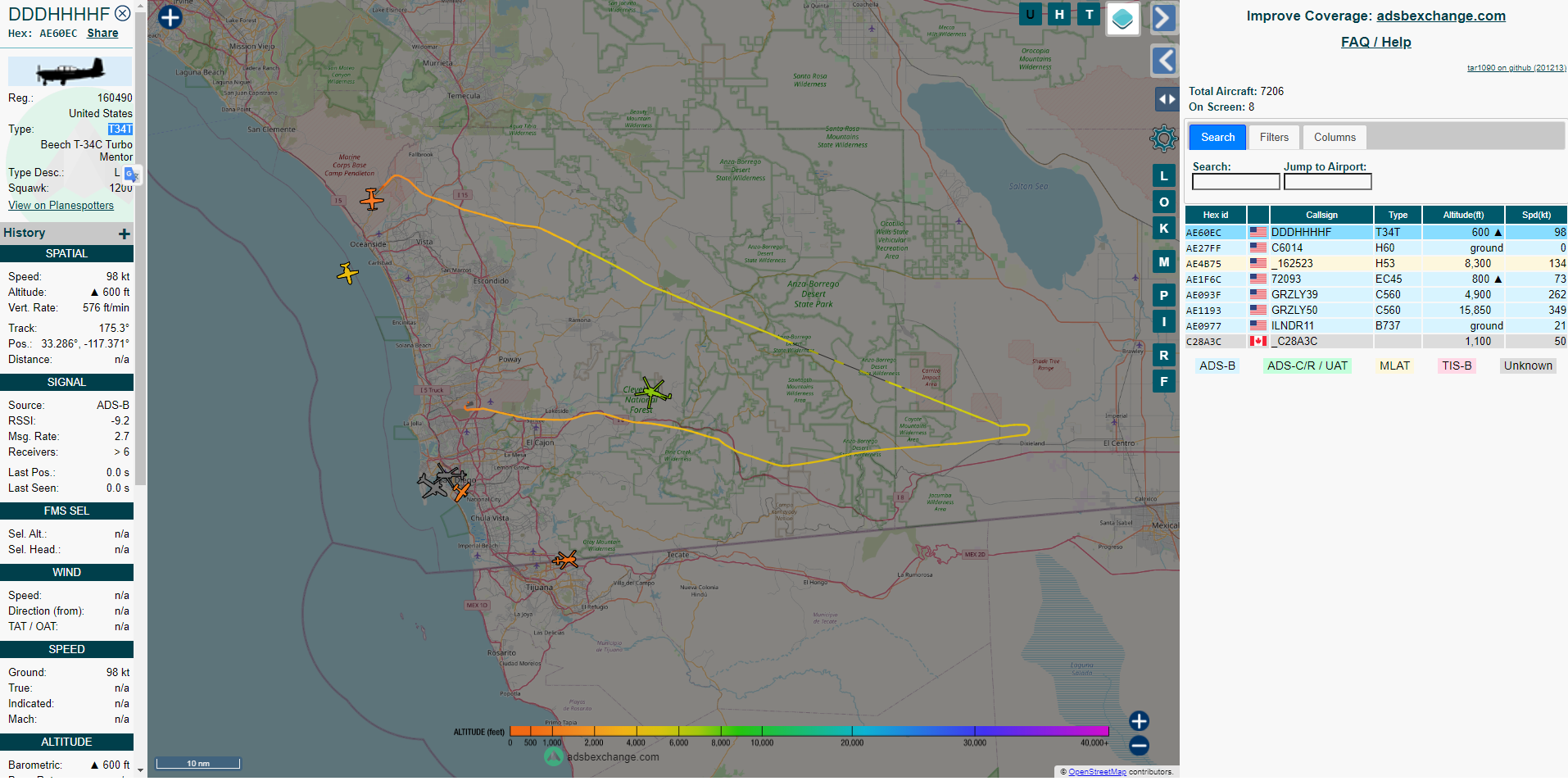Open OpenStreetMap contributors link
This screenshot has width=1568, height=781.
tap(1097, 772)
